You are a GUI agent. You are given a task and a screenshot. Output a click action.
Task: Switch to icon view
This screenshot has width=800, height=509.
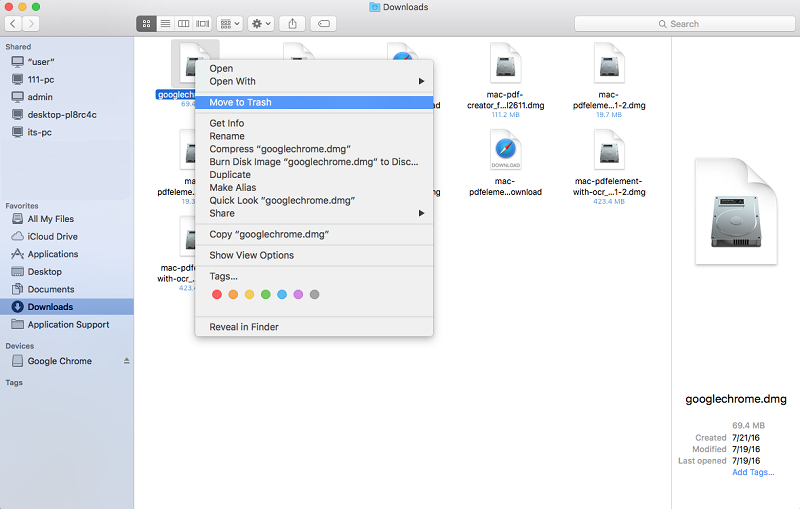pyautogui.click(x=146, y=23)
